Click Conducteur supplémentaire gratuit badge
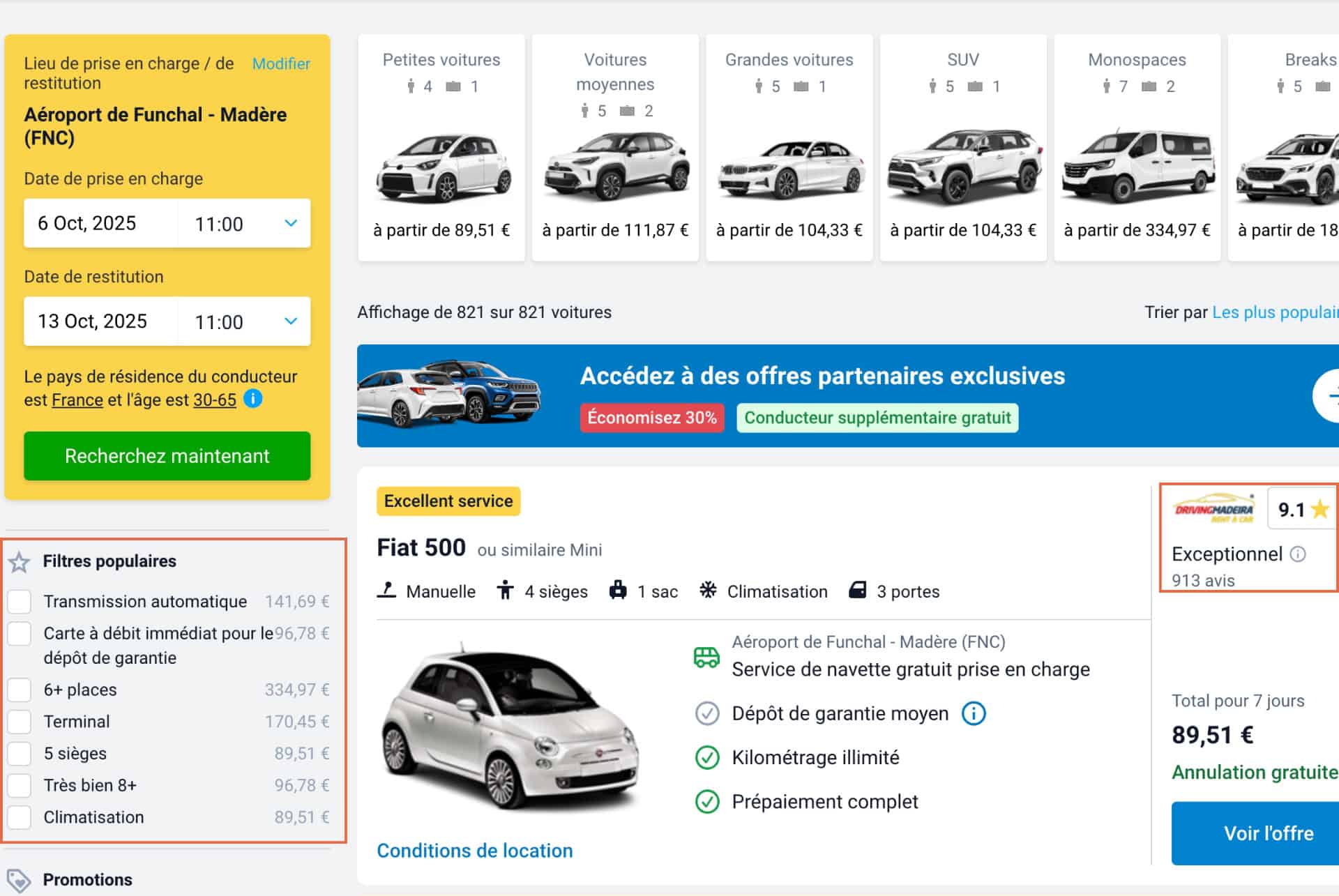Viewport: 1339px width, 896px height. pyautogui.click(x=877, y=418)
